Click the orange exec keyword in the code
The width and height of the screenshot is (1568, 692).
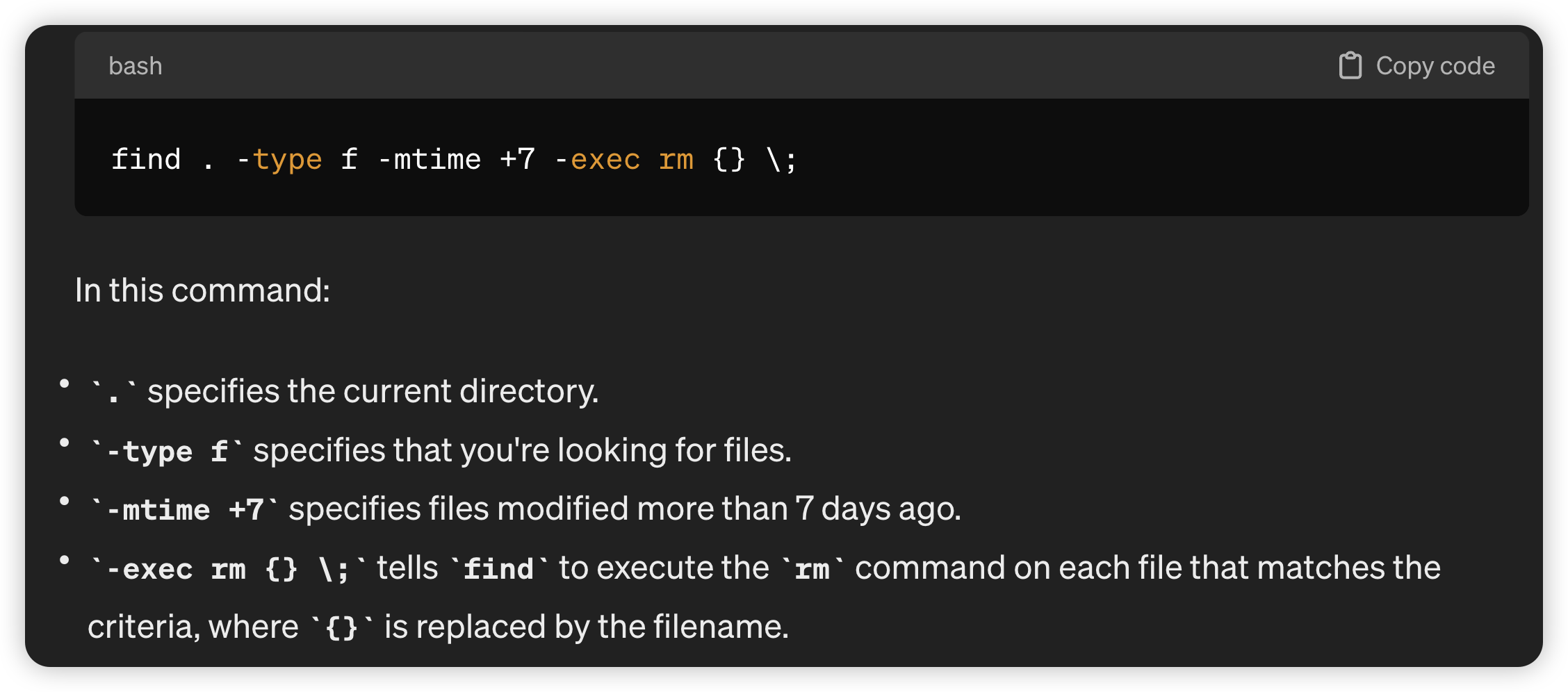click(x=605, y=160)
